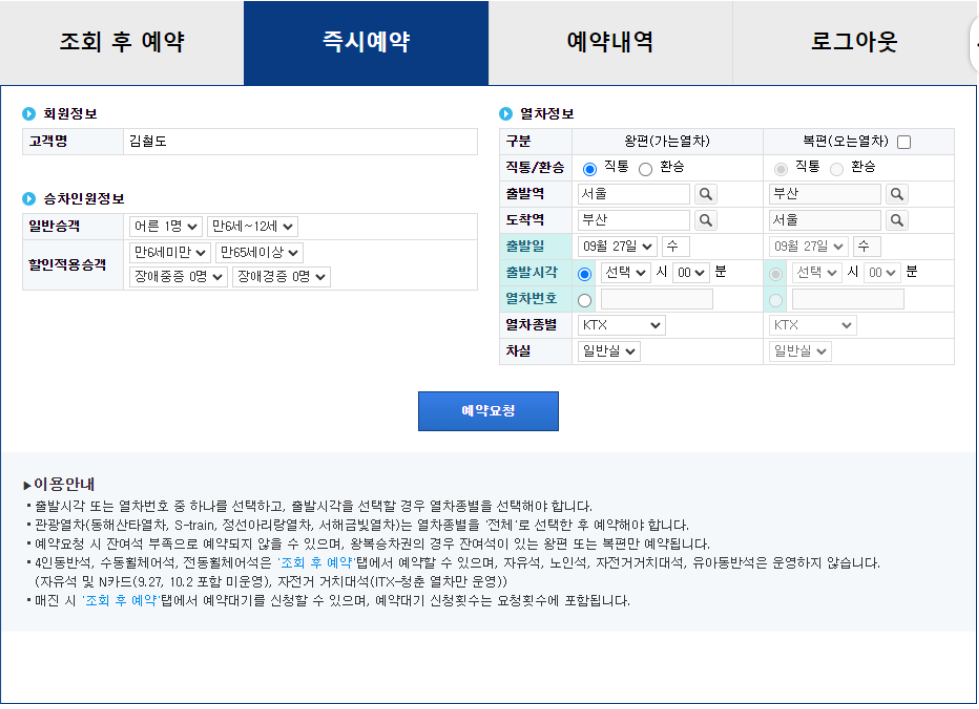
Task: Choose 출발시각 radio for outbound train
Action: coord(585,274)
